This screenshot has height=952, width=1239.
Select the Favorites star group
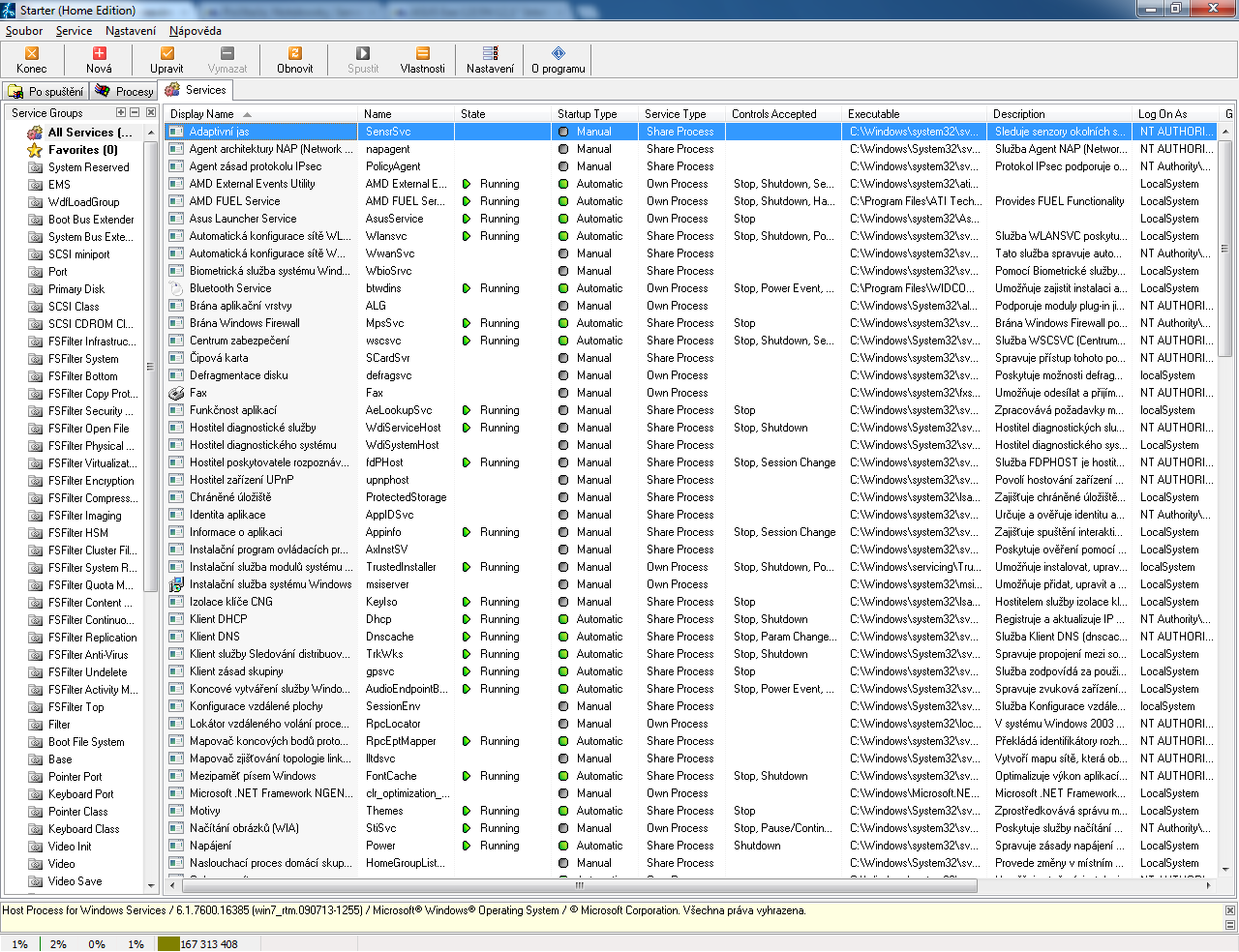[x=82, y=150]
